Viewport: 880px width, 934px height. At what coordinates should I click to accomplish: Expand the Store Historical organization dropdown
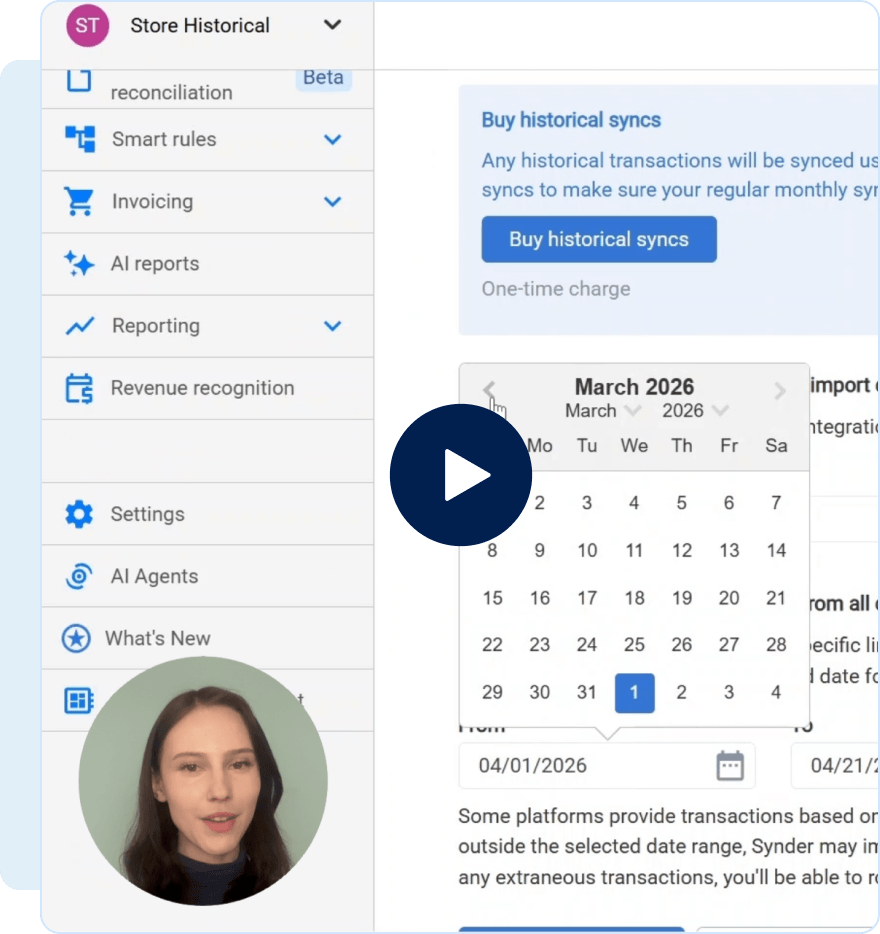tap(332, 25)
